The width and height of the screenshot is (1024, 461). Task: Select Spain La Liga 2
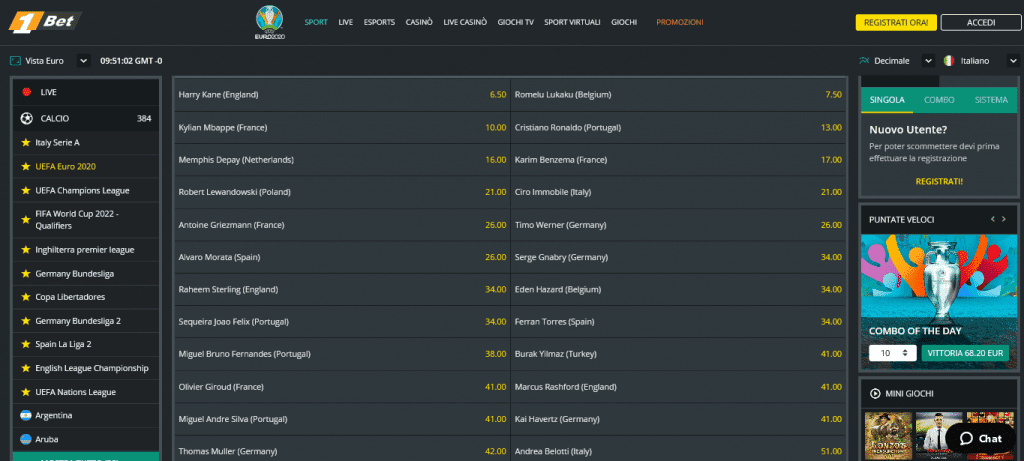pyautogui.click(x=86, y=344)
